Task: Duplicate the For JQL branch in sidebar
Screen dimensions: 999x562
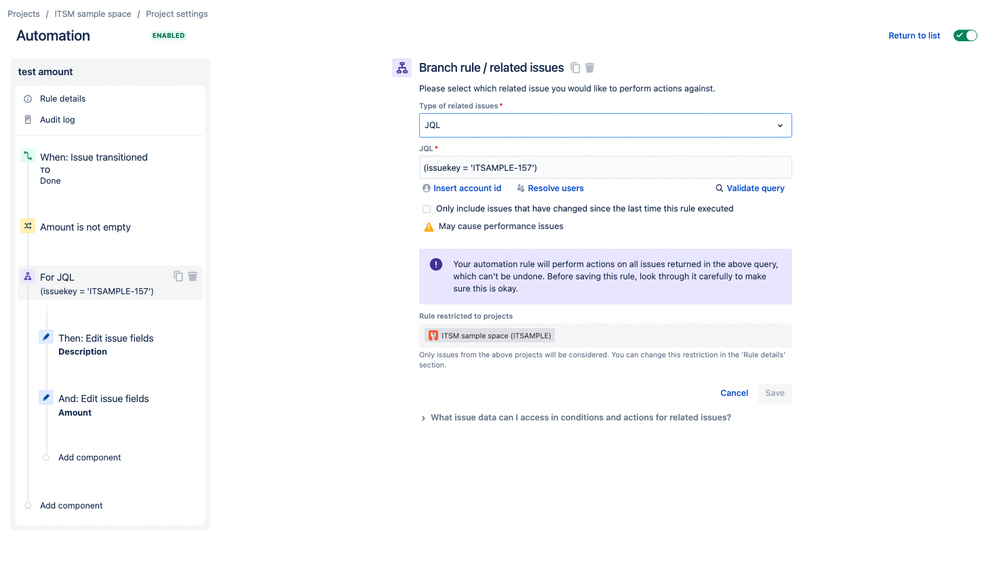Action: (178, 276)
